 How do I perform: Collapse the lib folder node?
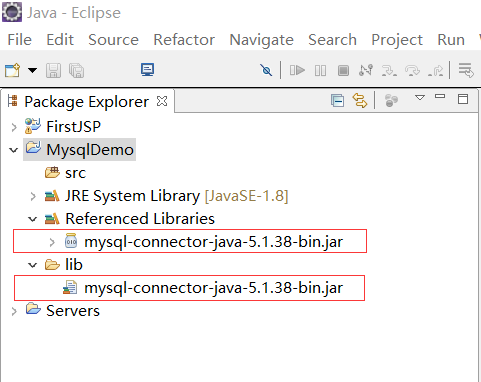pos(33,265)
